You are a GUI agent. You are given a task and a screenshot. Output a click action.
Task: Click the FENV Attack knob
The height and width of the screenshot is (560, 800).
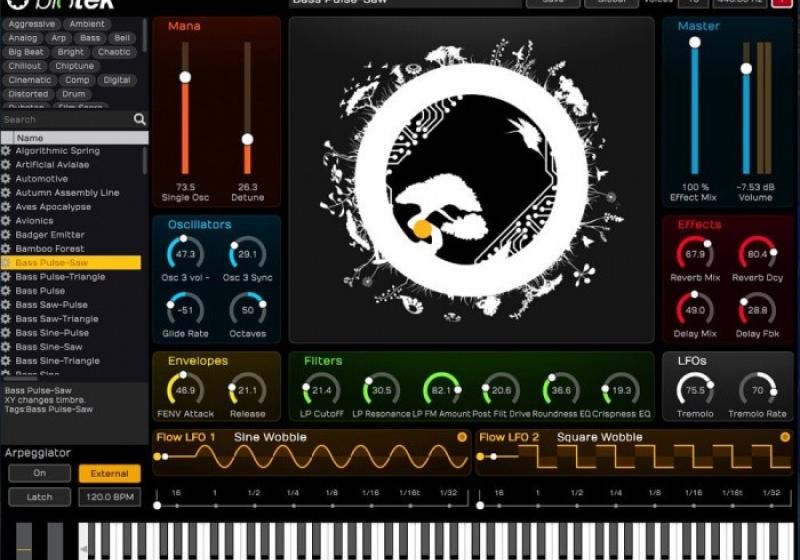point(185,390)
